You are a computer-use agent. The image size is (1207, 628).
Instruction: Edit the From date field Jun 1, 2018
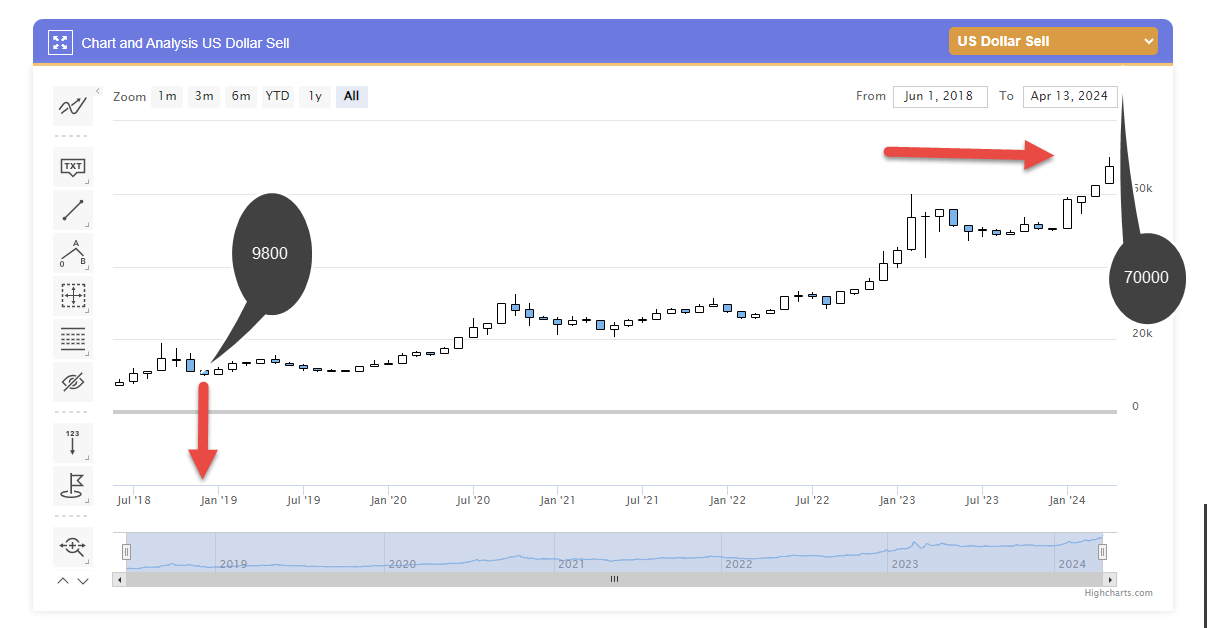[940, 96]
